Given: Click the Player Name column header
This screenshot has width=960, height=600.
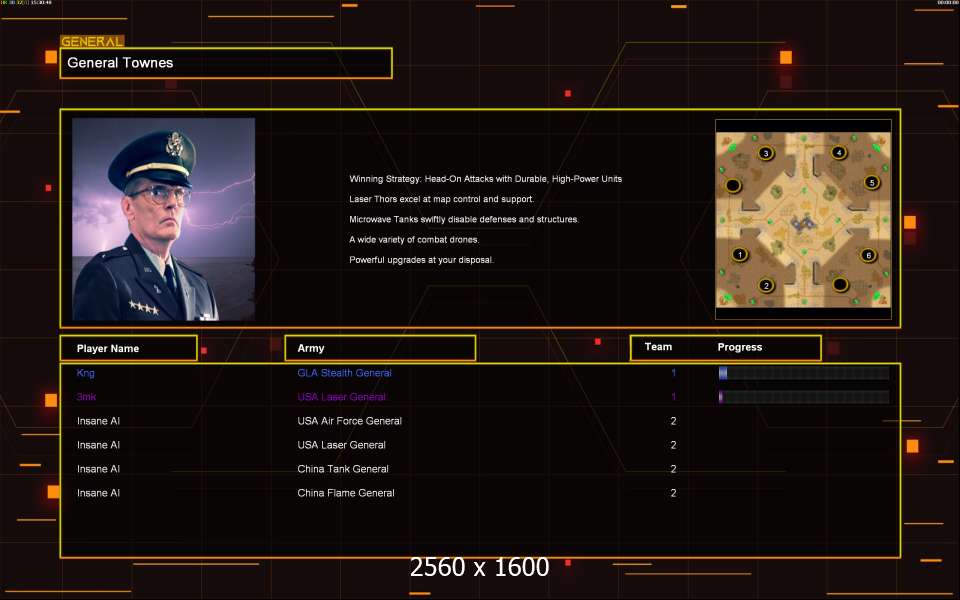Looking at the screenshot, I should [129, 348].
